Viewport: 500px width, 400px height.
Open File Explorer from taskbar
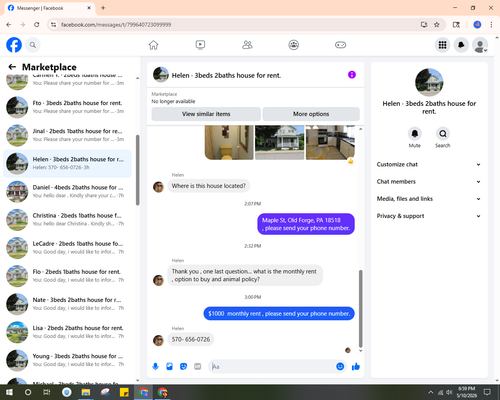86,392
